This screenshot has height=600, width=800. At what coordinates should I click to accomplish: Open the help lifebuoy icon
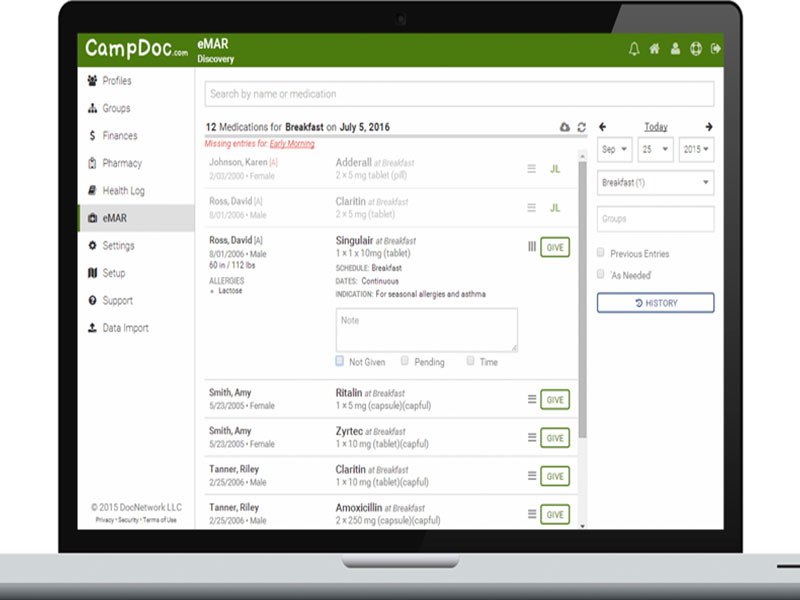pyautogui.click(x=695, y=49)
